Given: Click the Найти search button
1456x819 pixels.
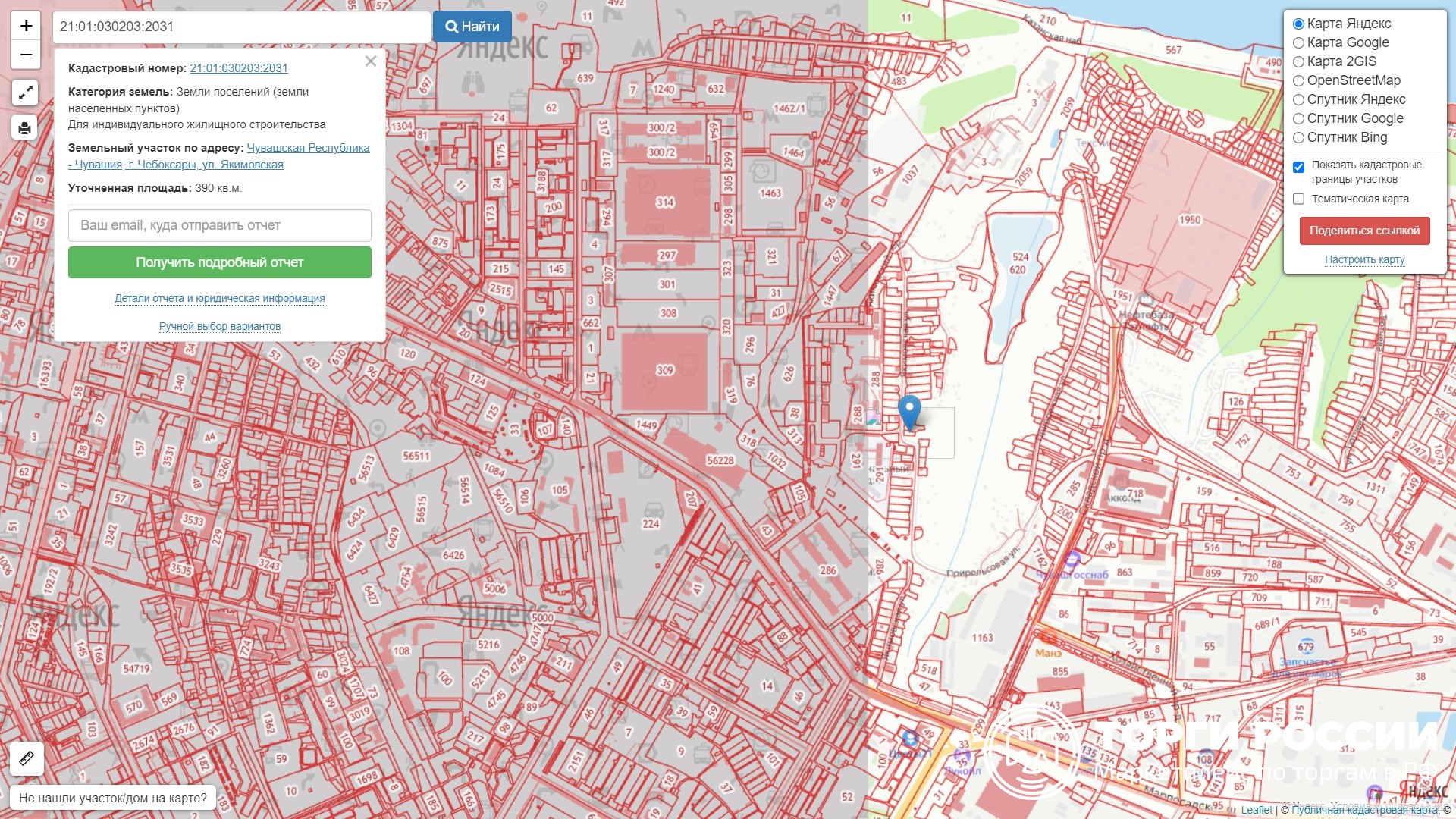Looking at the screenshot, I should (472, 27).
